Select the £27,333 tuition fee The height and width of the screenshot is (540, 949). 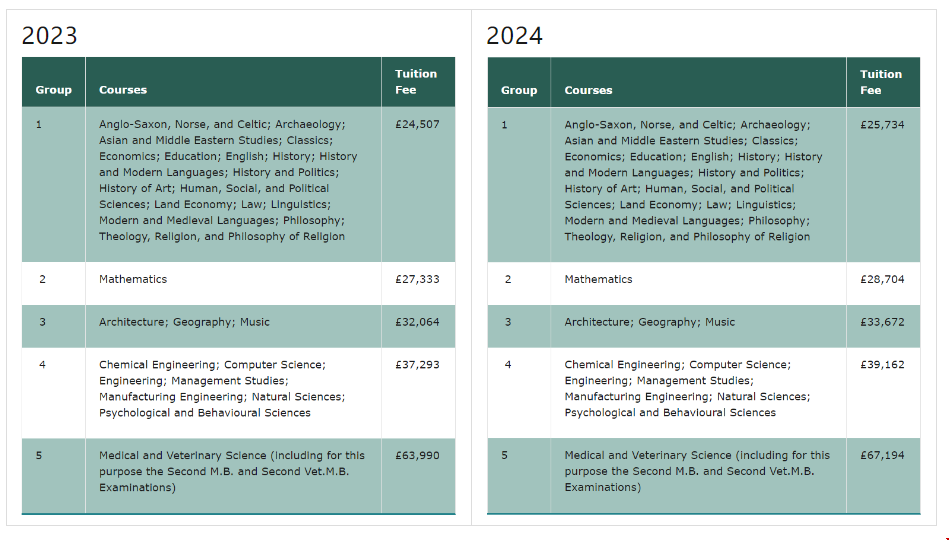tap(417, 279)
